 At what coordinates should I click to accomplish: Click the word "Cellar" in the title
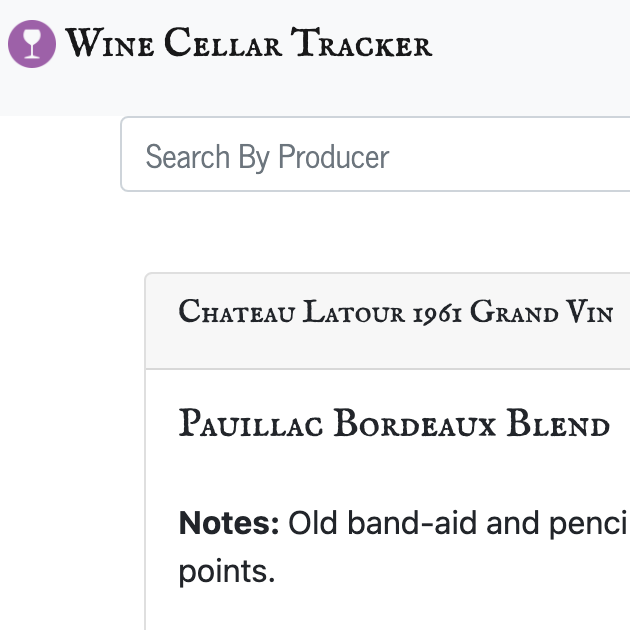pyautogui.click(x=223, y=43)
